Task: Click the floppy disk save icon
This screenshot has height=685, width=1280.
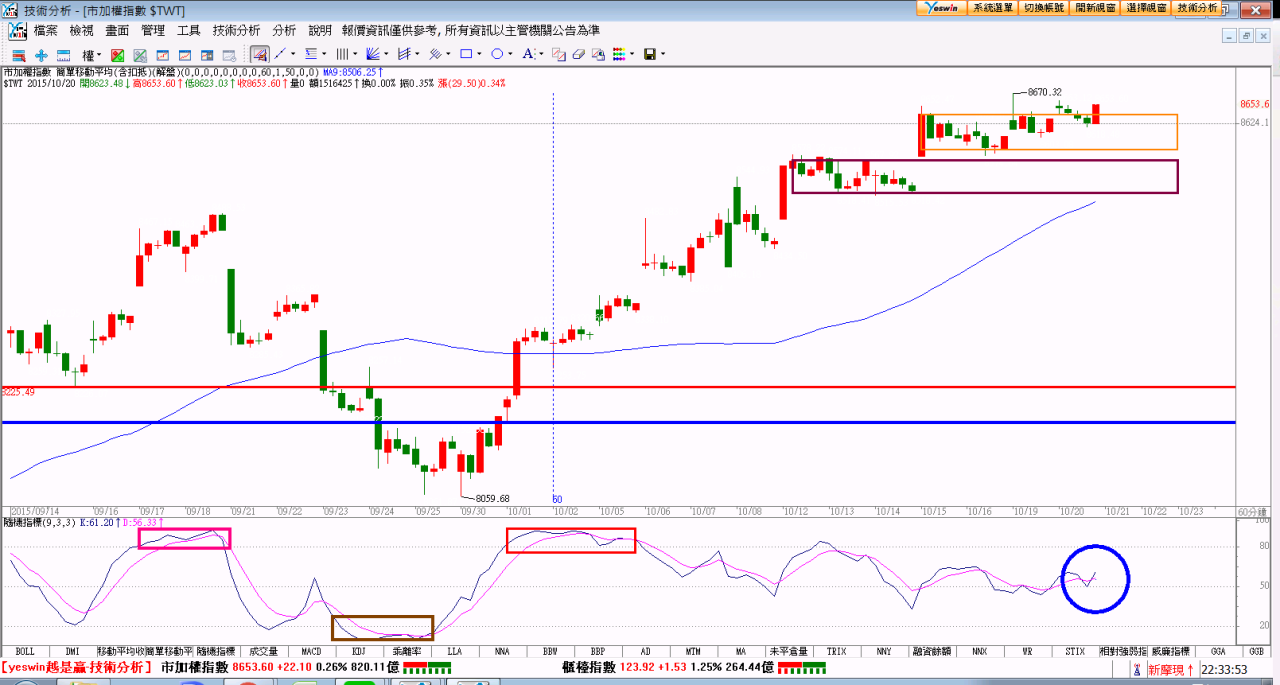Action: [x=649, y=54]
